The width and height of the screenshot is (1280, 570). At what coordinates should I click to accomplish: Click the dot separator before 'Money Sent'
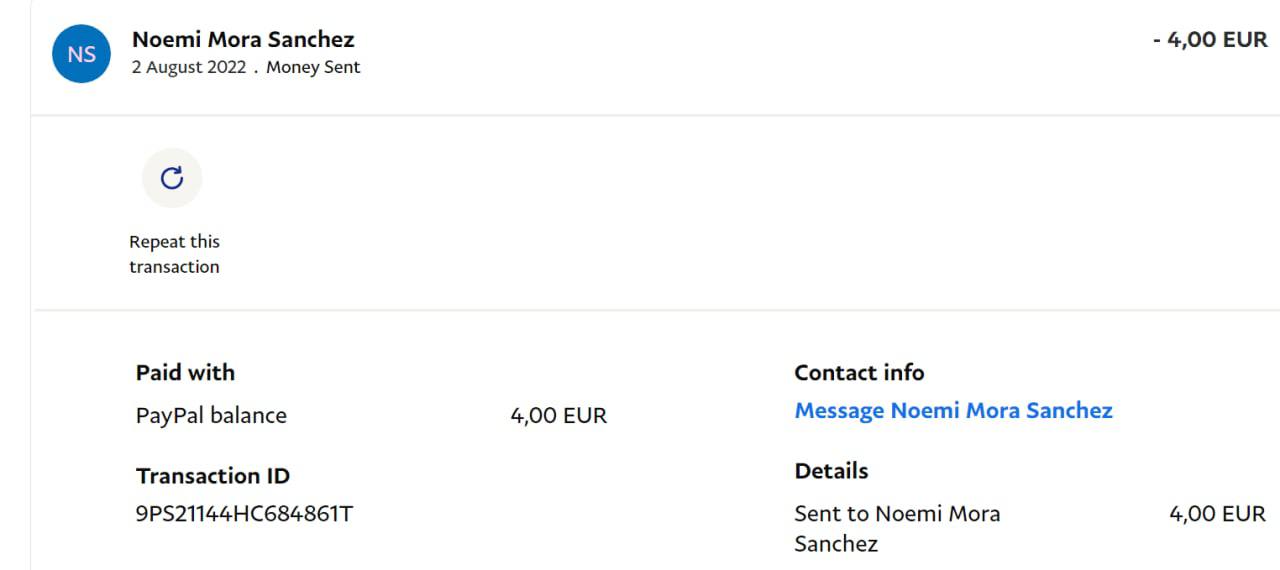[x=256, y=70]
